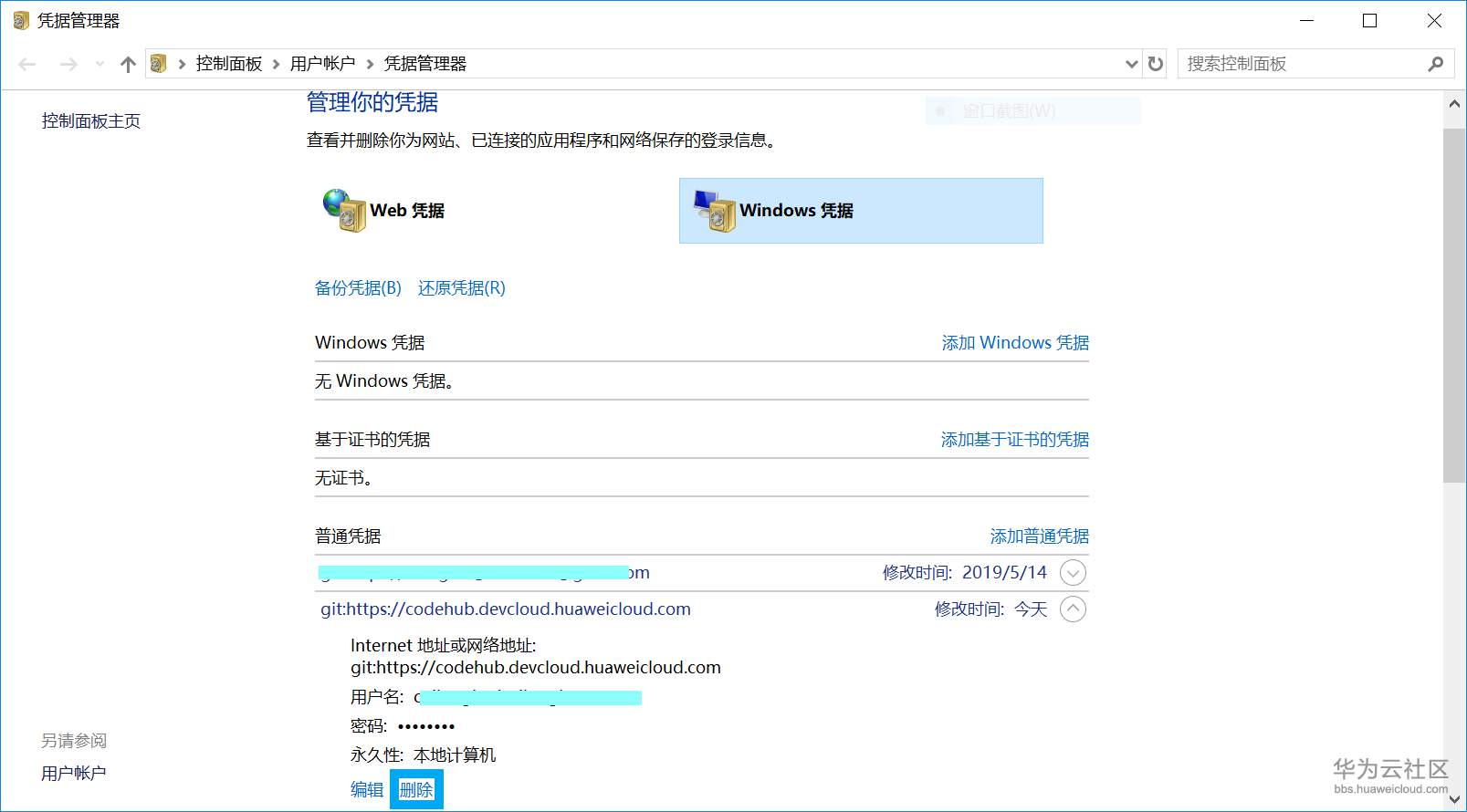
Task: Open the 用户帐户 breadcrumb
Action: point(322,64)
